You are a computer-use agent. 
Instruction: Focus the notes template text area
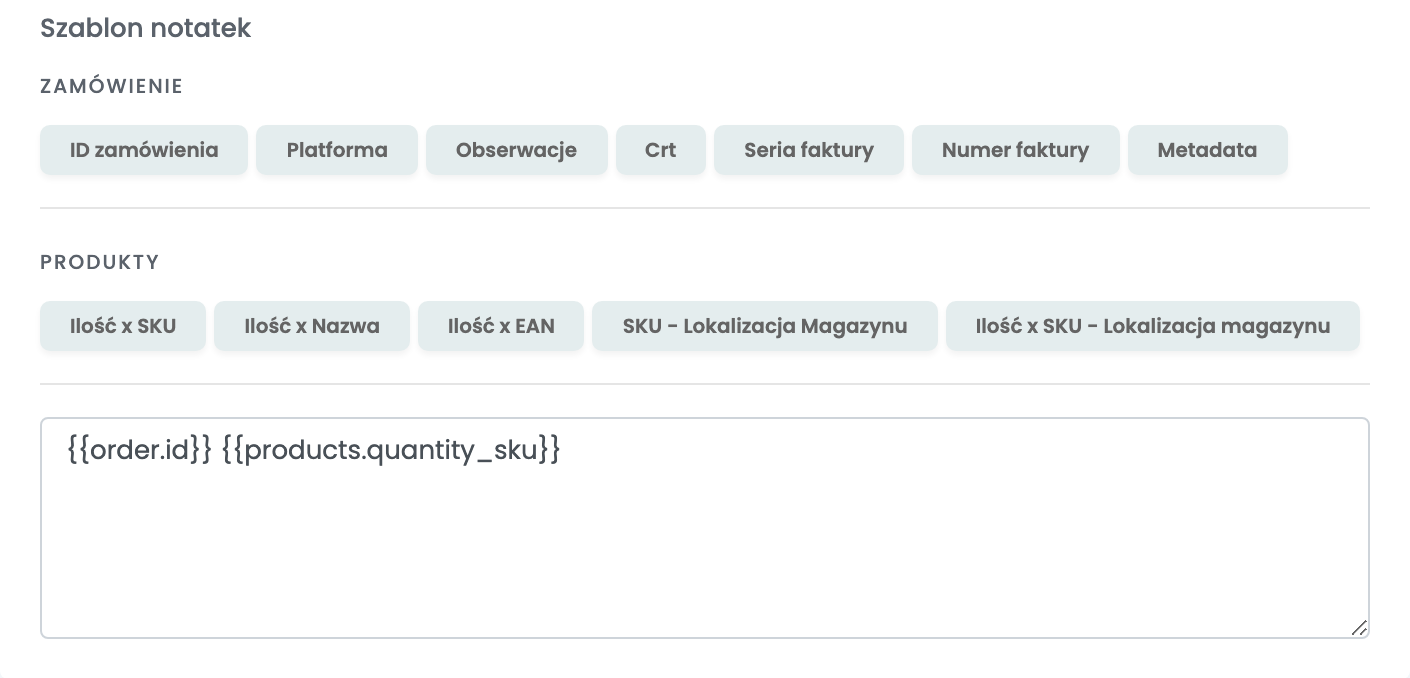click(705, 528)
